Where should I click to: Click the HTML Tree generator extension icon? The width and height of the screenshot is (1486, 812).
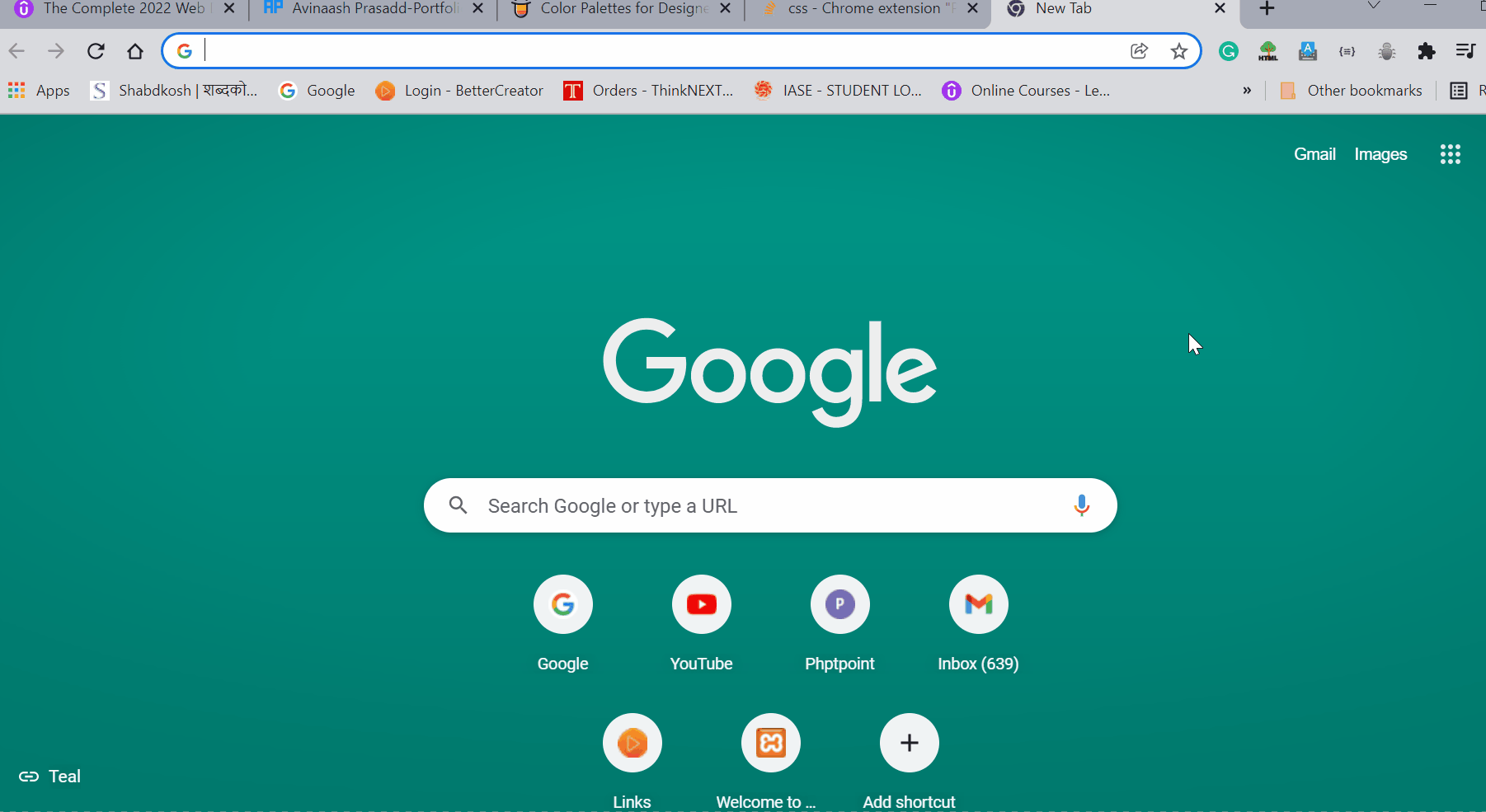click(x=1268, y=50)
